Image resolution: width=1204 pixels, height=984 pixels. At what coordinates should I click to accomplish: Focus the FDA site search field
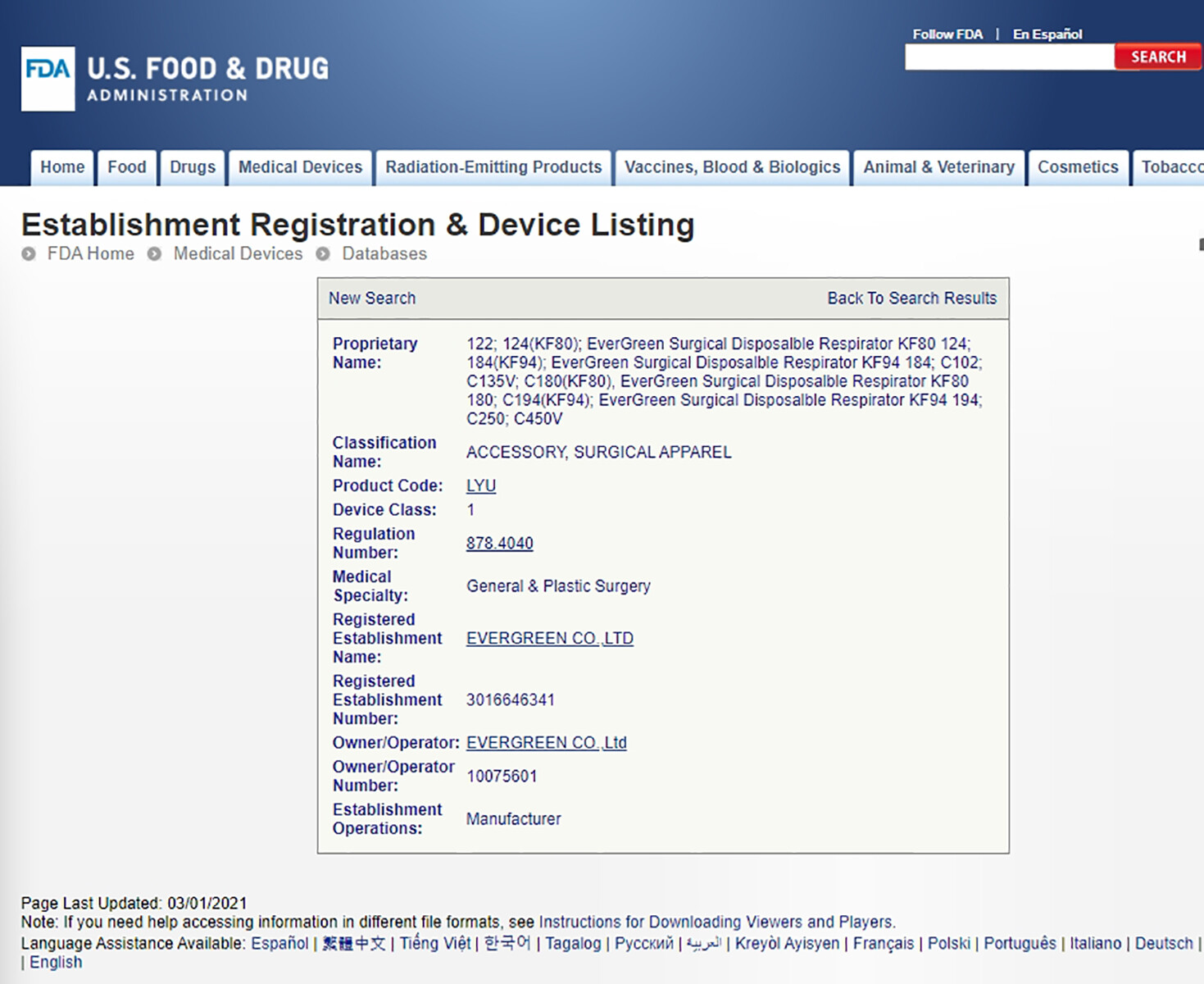pyautogui.click(x=1010, y=57)
